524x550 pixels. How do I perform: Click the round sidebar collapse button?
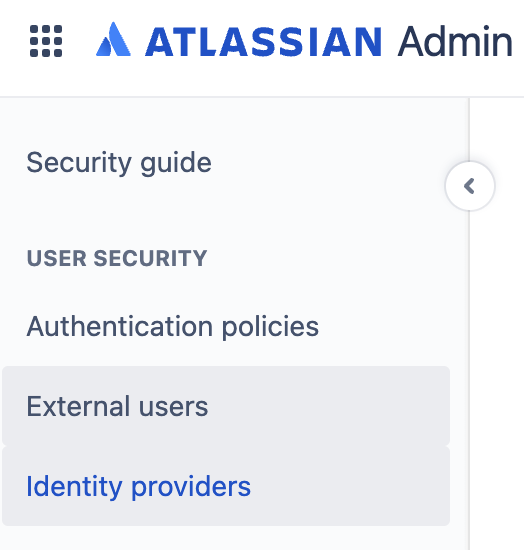click(x=470, y=186)
